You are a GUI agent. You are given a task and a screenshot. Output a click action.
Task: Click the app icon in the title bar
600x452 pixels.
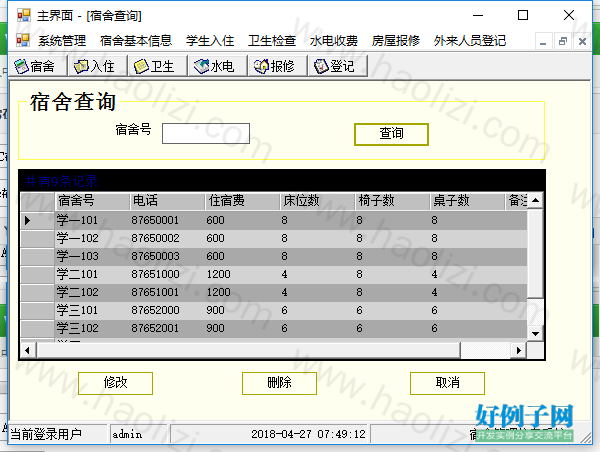23,15
